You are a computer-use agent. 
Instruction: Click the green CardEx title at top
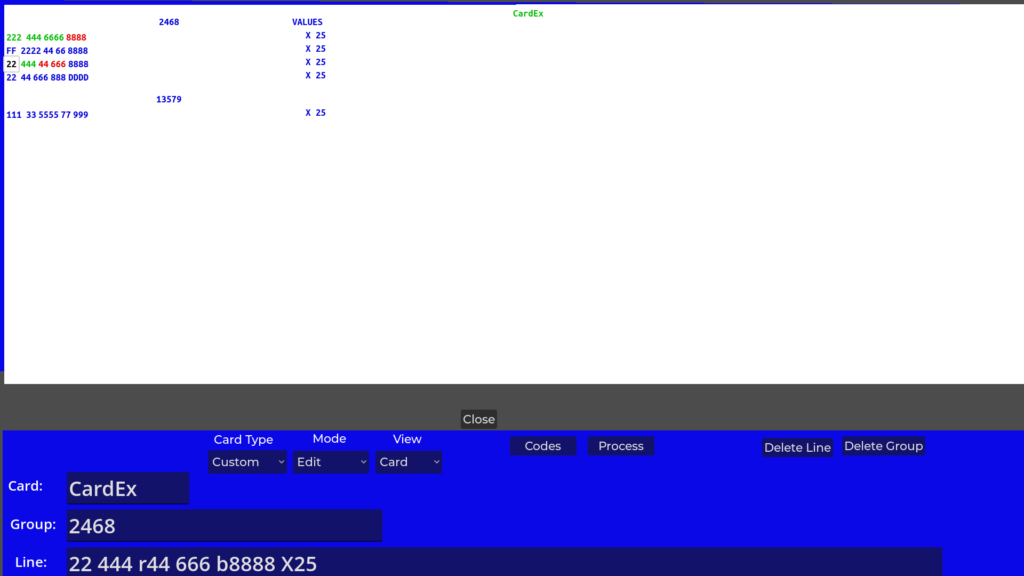pyautogui.click(x=528, y=14)
